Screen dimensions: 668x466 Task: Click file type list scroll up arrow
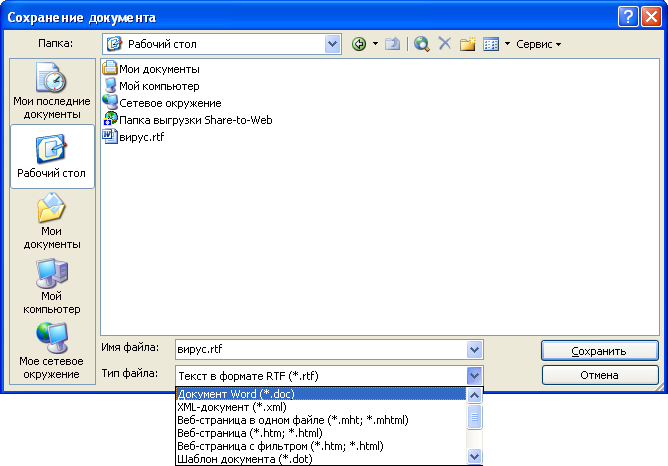tap(474, 395)
